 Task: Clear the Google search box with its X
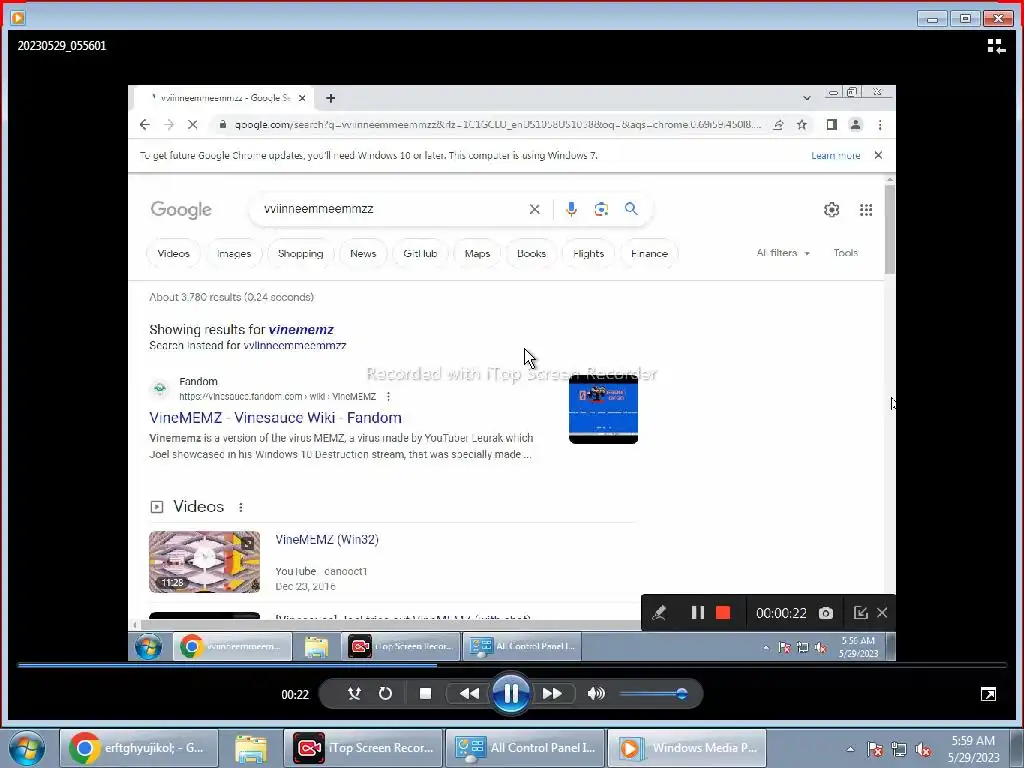click(534, 209)
